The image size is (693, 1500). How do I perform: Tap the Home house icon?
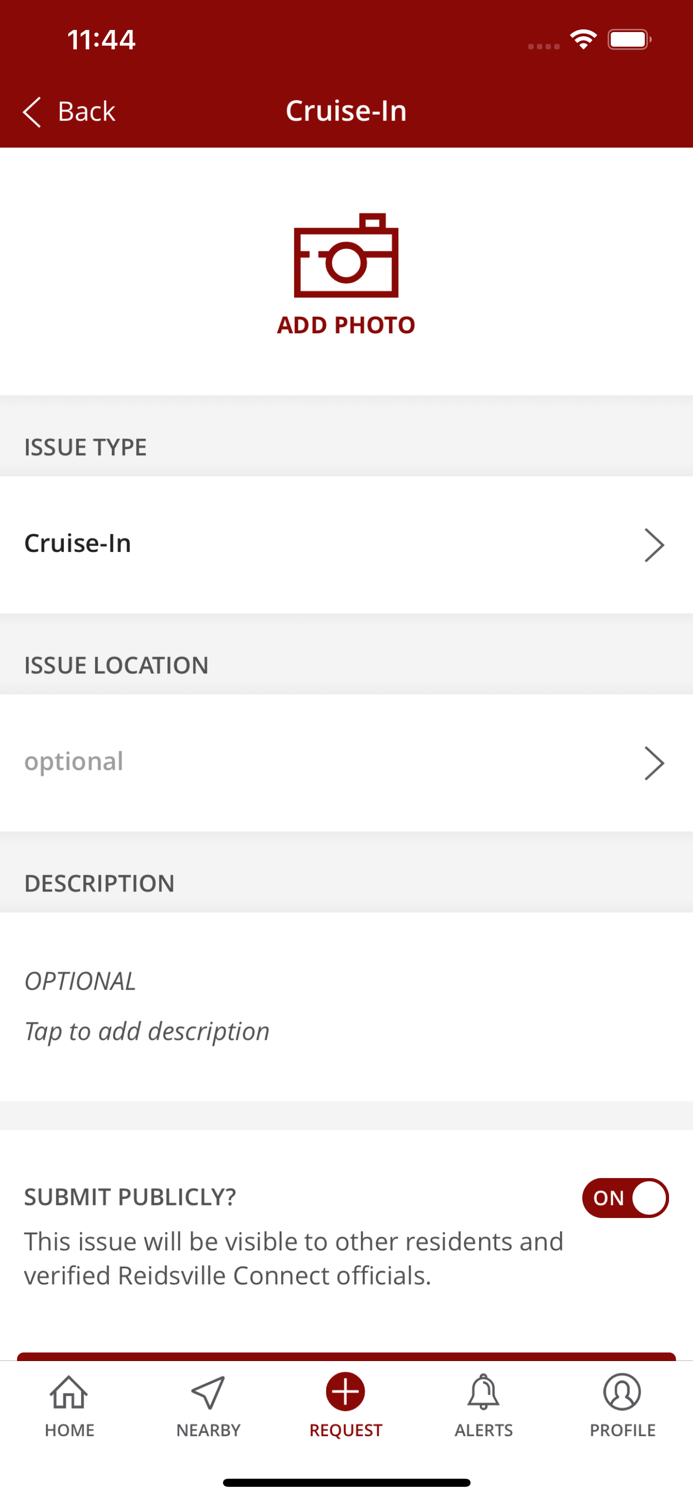point(69,1392)
